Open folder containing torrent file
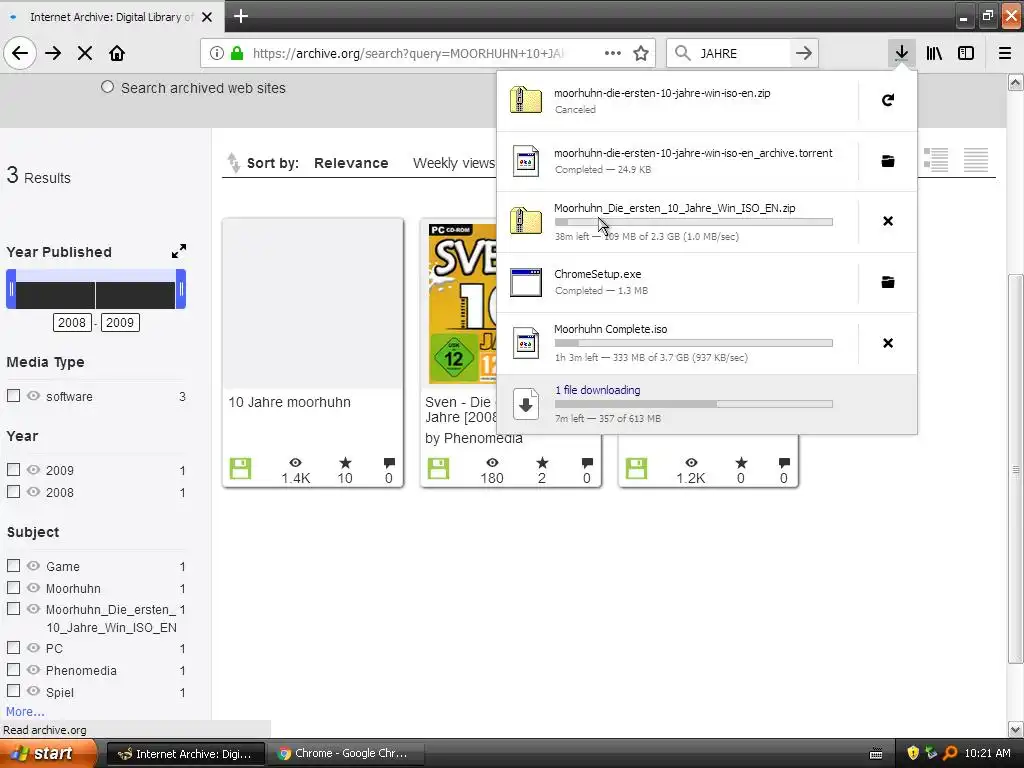The image size is (1024, 768). [x=888, y=161]
